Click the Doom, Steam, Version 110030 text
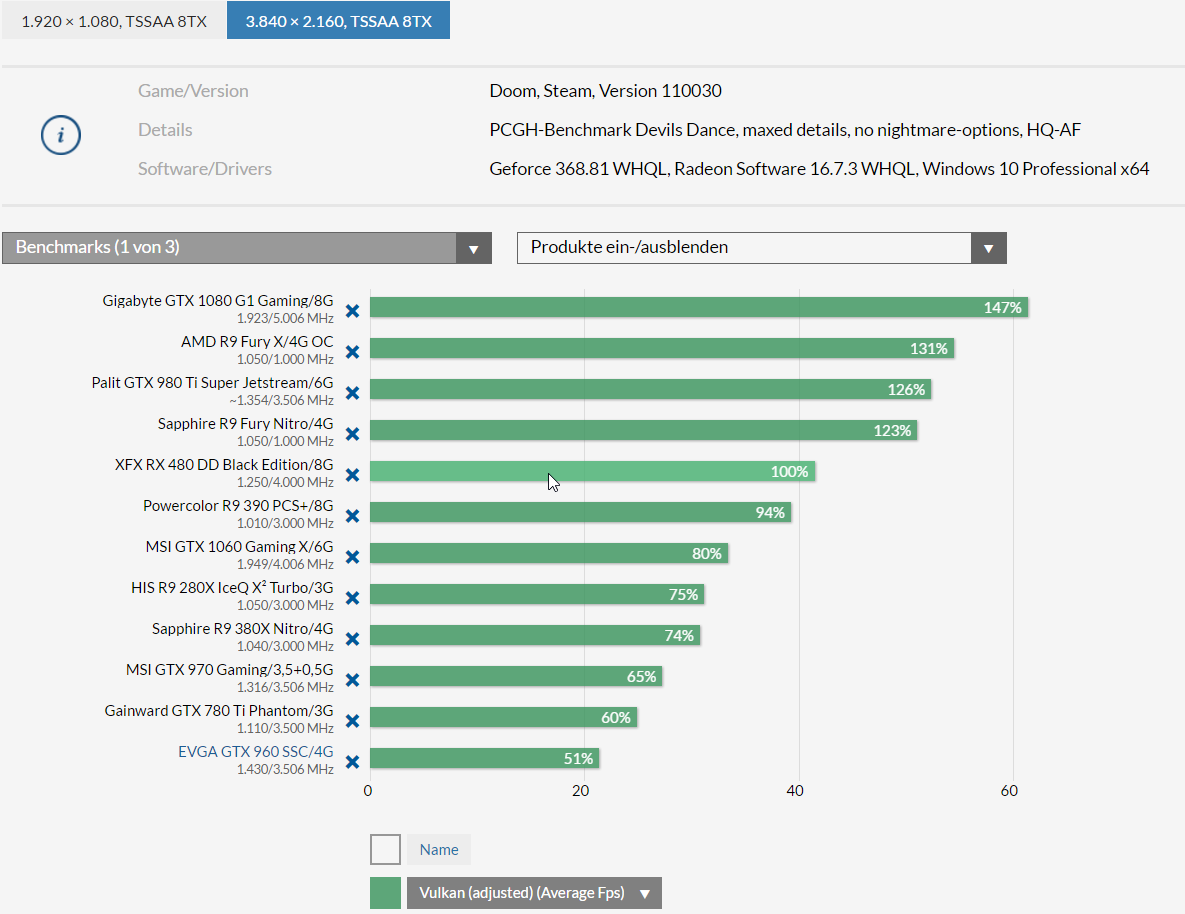This screenshot has height=914, width=1185. pos(605,91)
